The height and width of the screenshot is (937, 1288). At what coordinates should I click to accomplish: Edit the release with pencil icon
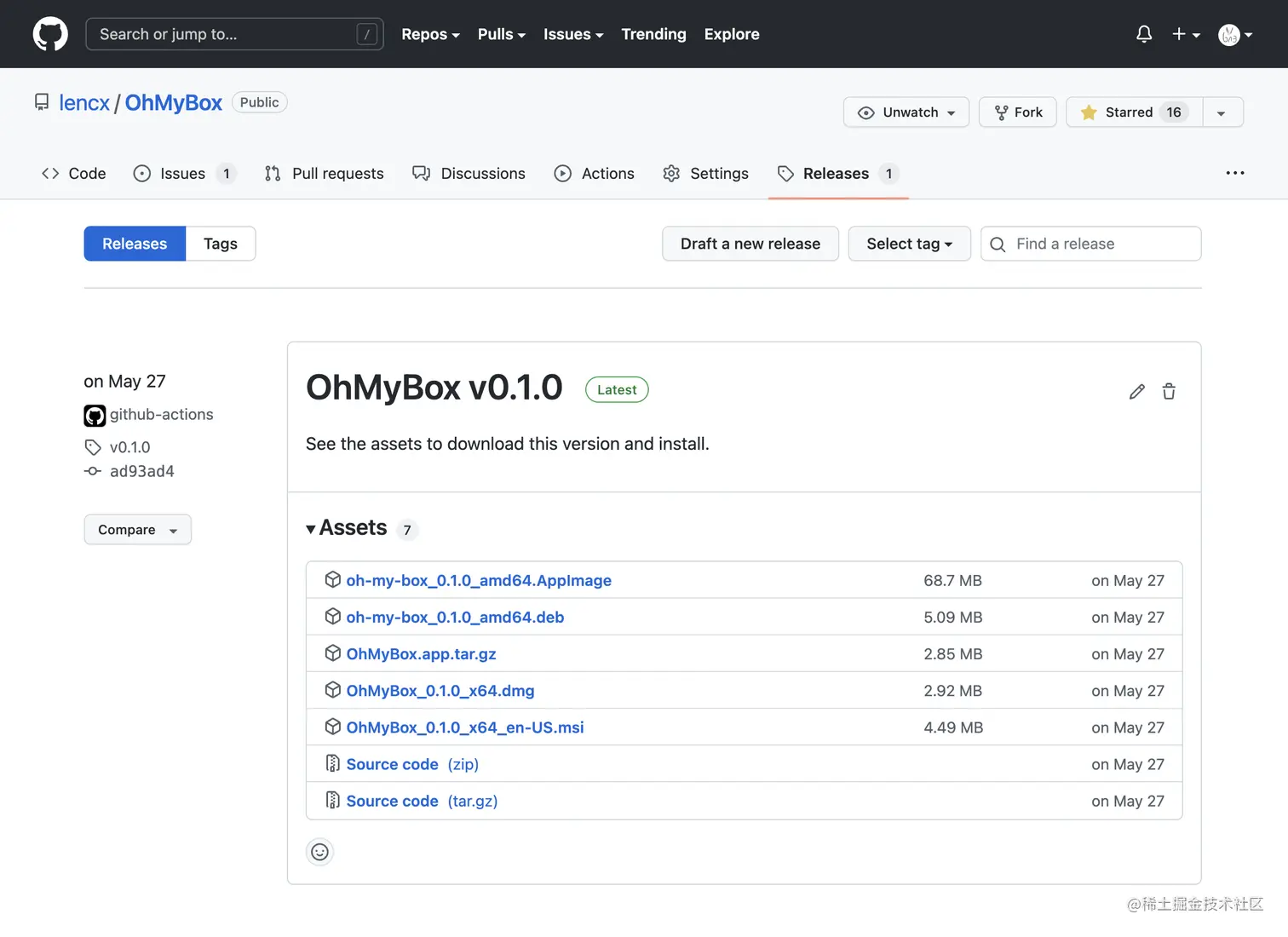[1137, 392]
